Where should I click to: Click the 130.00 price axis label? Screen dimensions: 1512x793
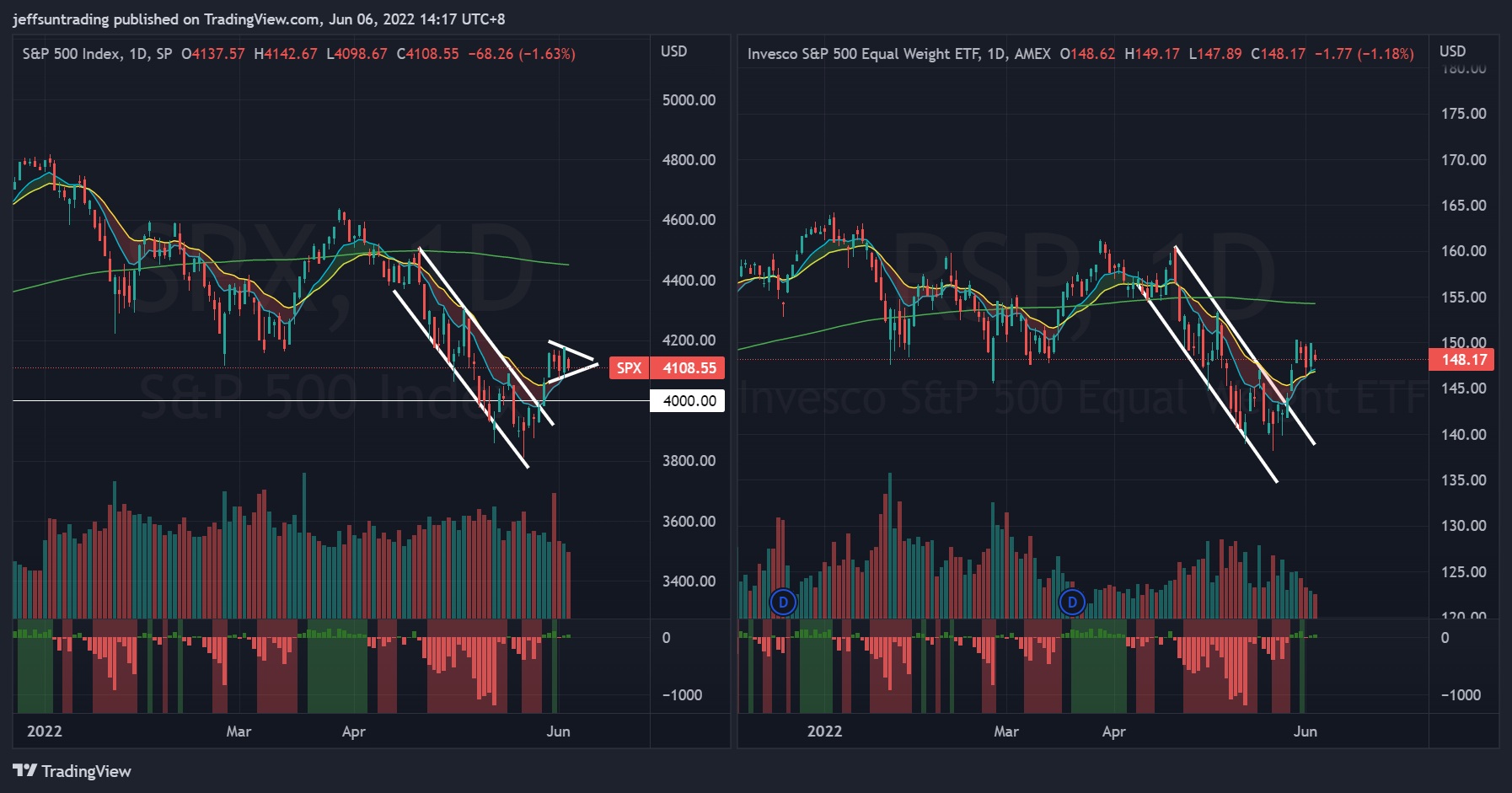tap(1464, 526)
